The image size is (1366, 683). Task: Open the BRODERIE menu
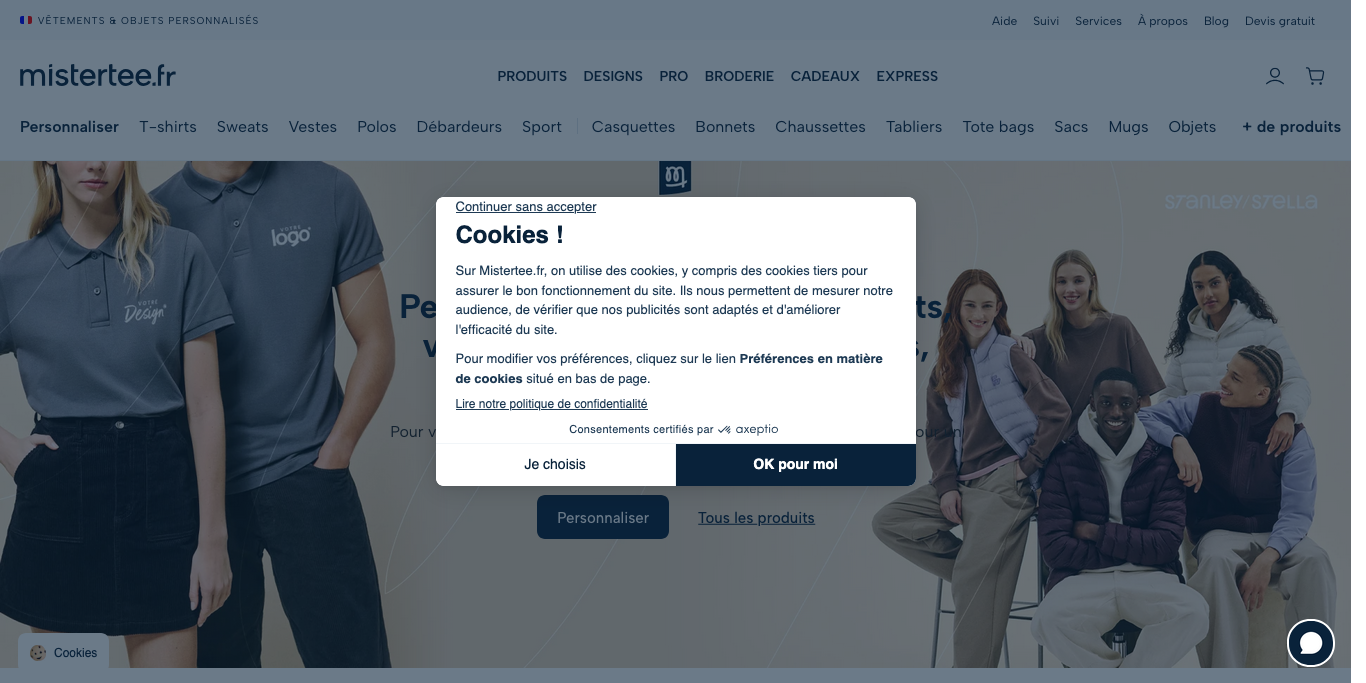click(739, 76)
